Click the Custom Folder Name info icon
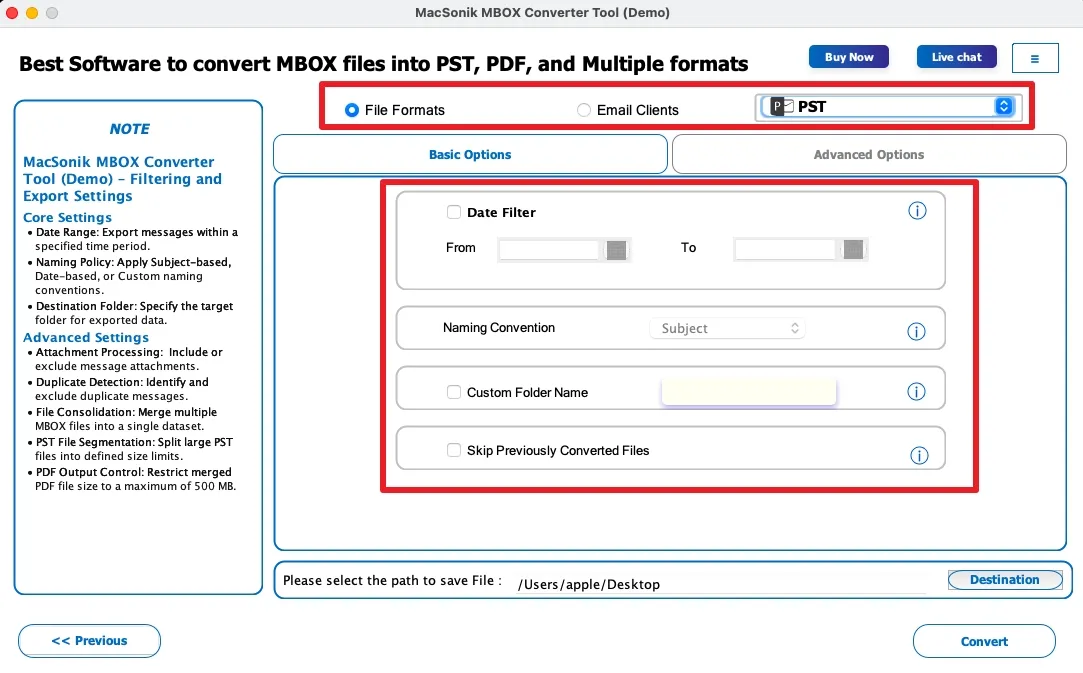The width and height of the screenshot is (1083, 673). pyautogui.click(x=916, y=392)
